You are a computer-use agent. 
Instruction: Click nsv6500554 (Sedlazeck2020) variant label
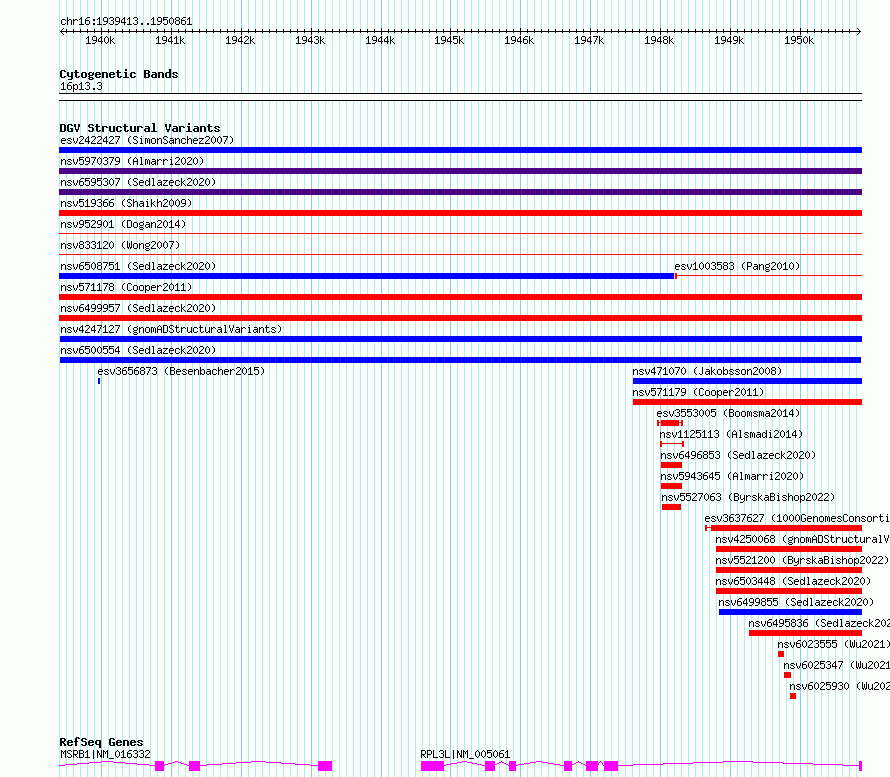tap(138, 350)
